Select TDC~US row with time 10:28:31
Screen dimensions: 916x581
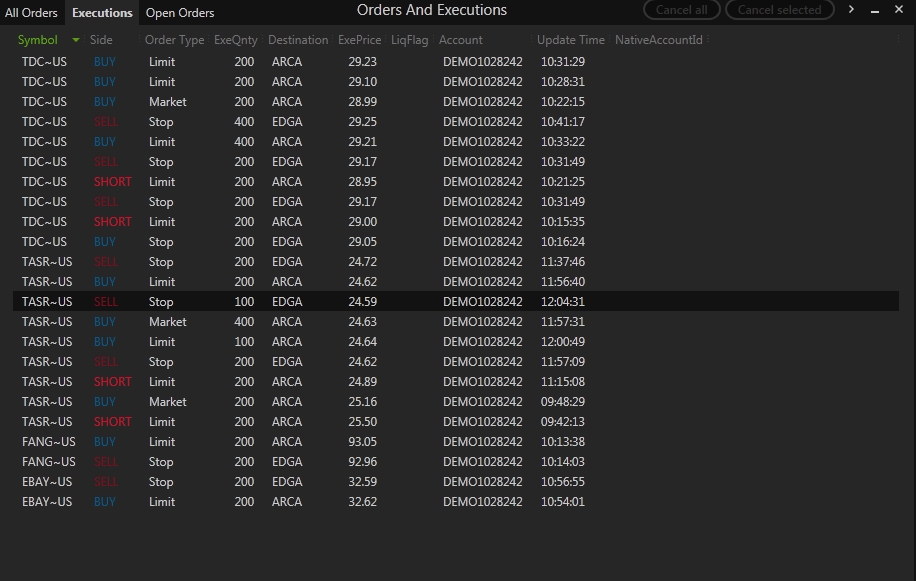(x=456, y=82)
